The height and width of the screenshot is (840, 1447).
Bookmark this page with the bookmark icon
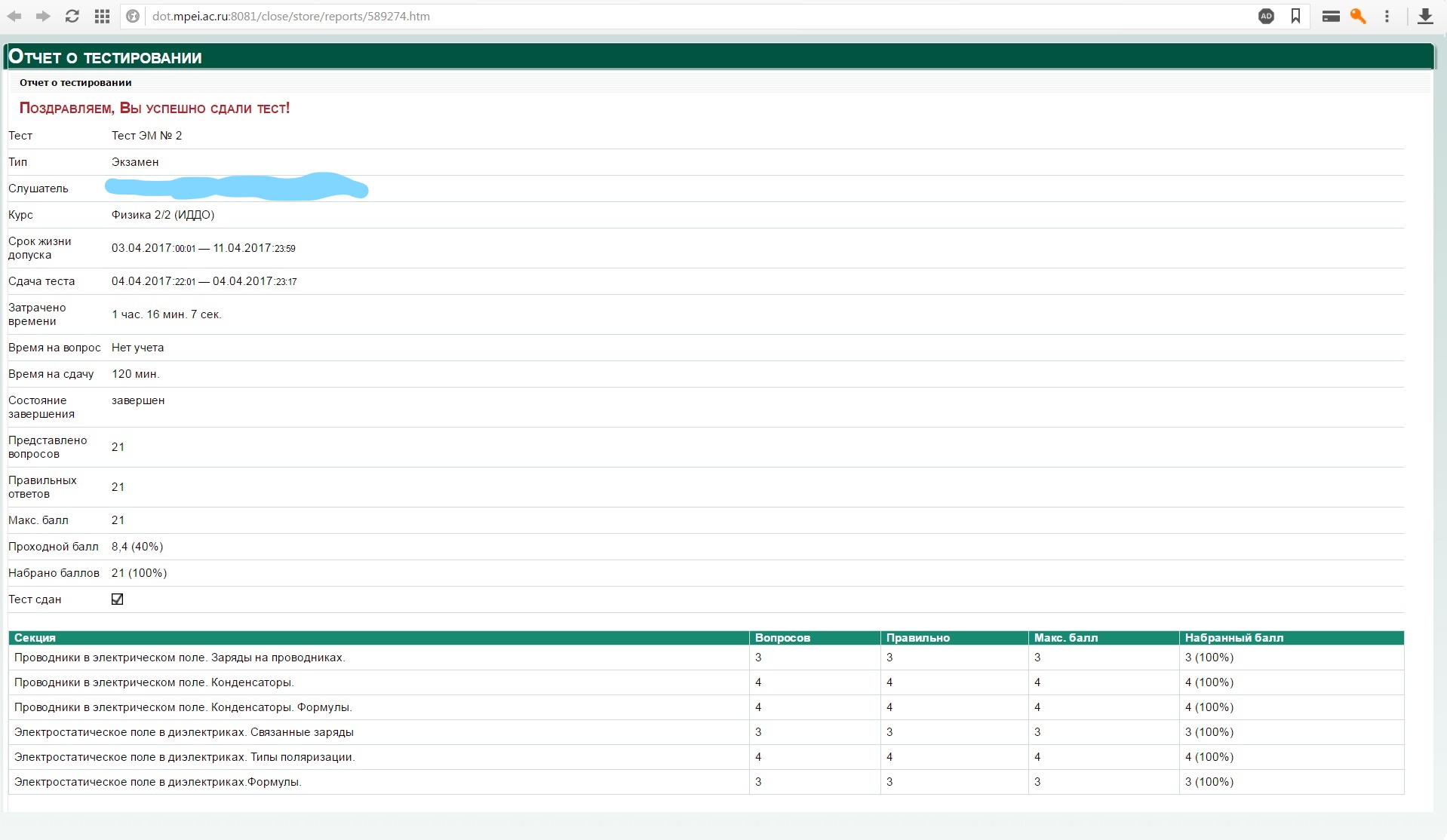click(x=1295, y=16)
